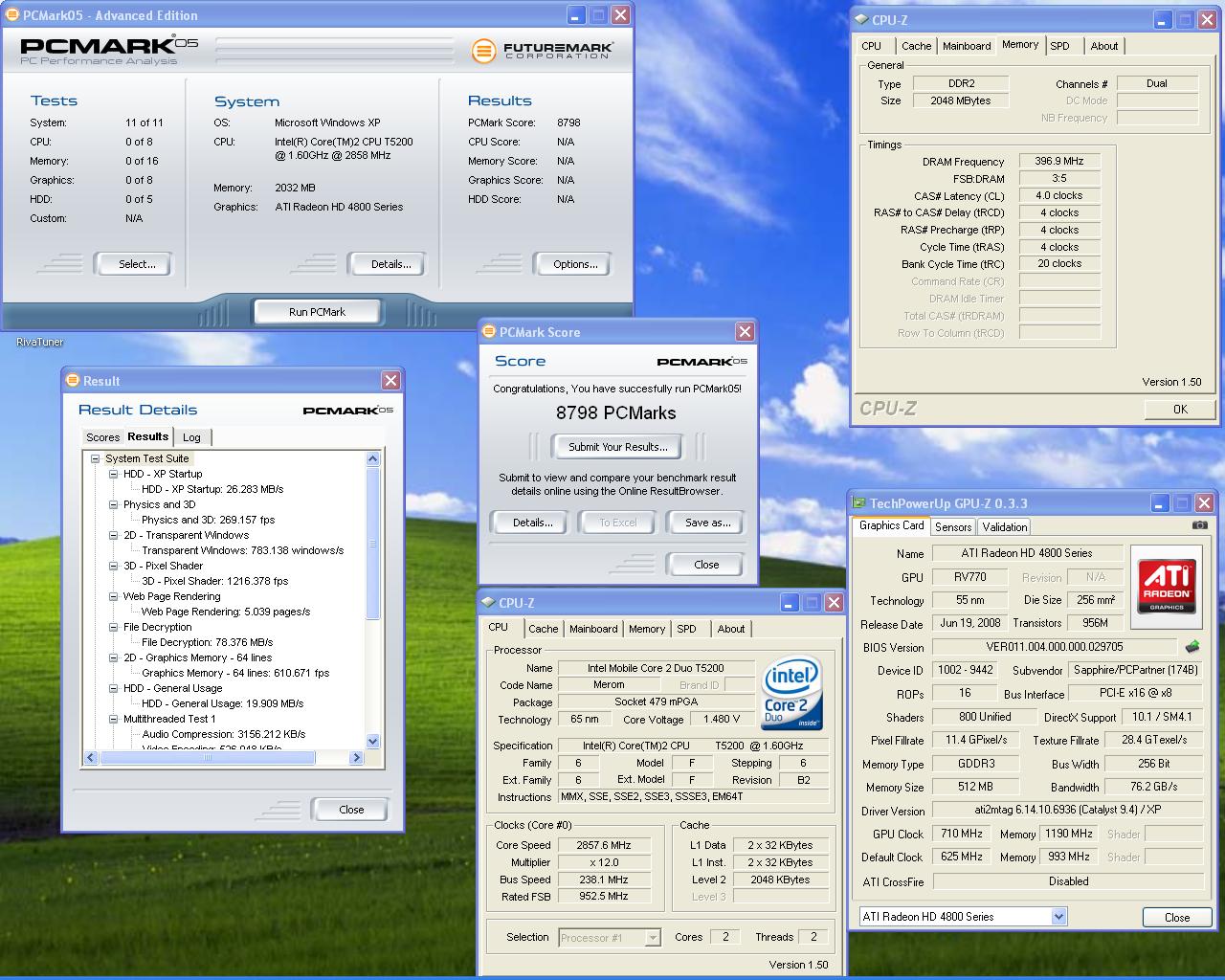Switch to Scores tab in Result Details

[102, 437]
